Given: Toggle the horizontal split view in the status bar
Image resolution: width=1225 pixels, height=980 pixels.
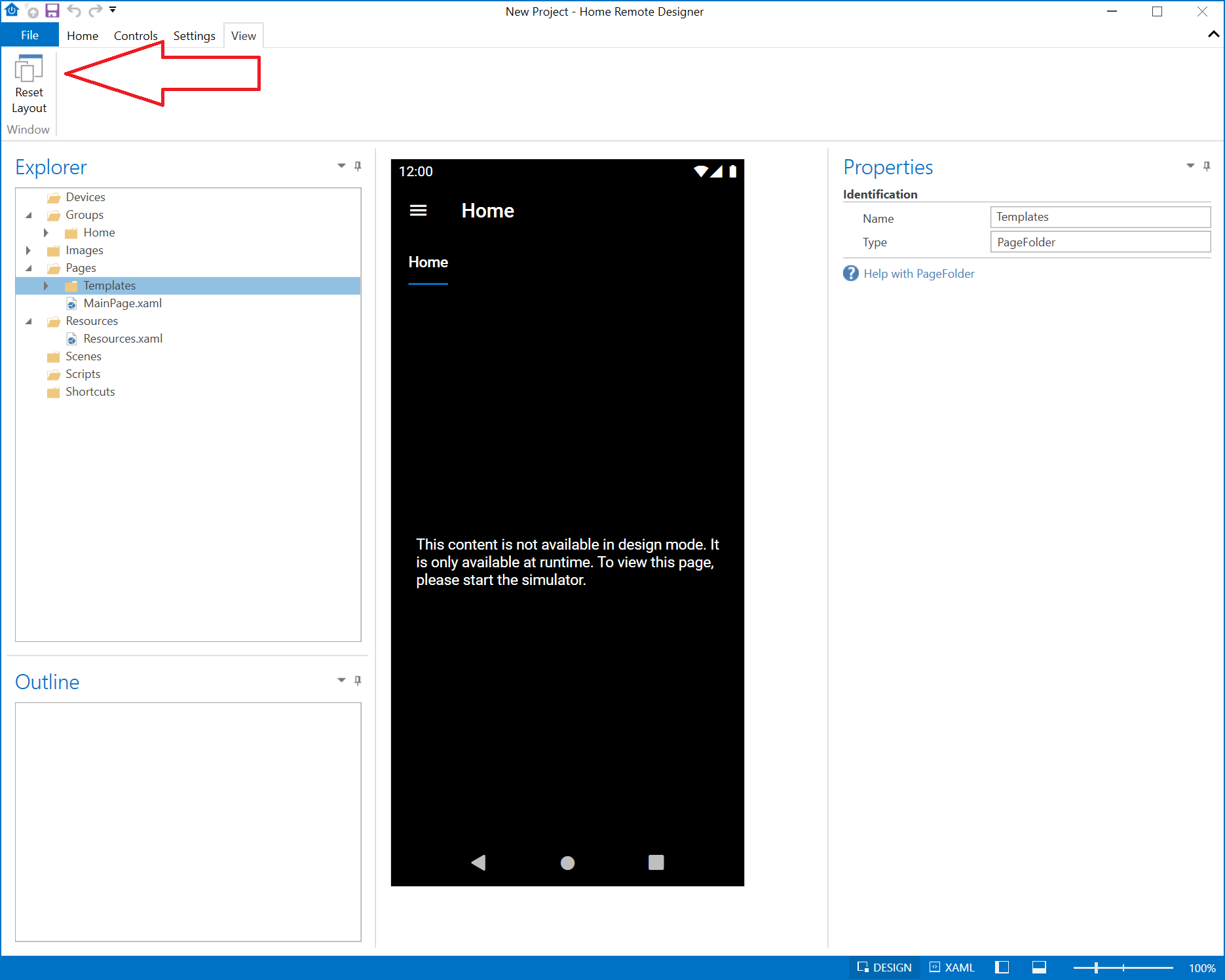Looking at the screenshot, I should click(x=1039, y=968).
